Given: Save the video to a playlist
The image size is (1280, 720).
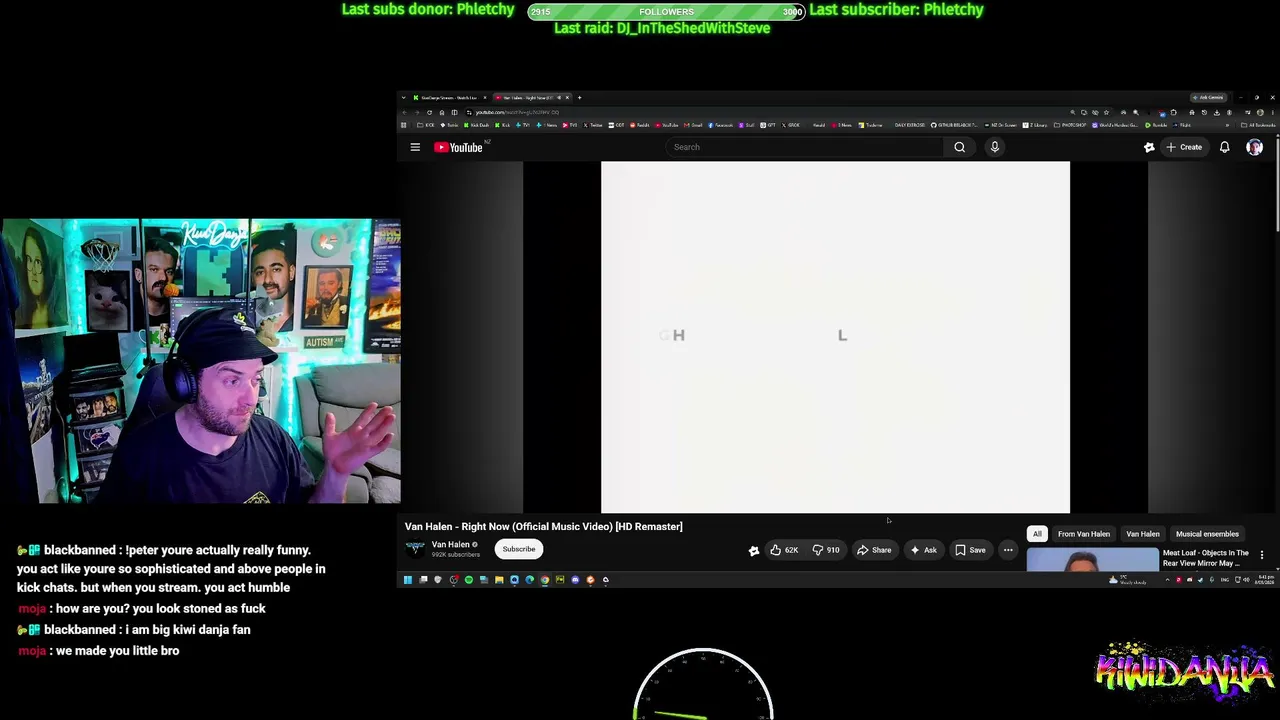Looking at the screenshot, I should coord(970,550).
